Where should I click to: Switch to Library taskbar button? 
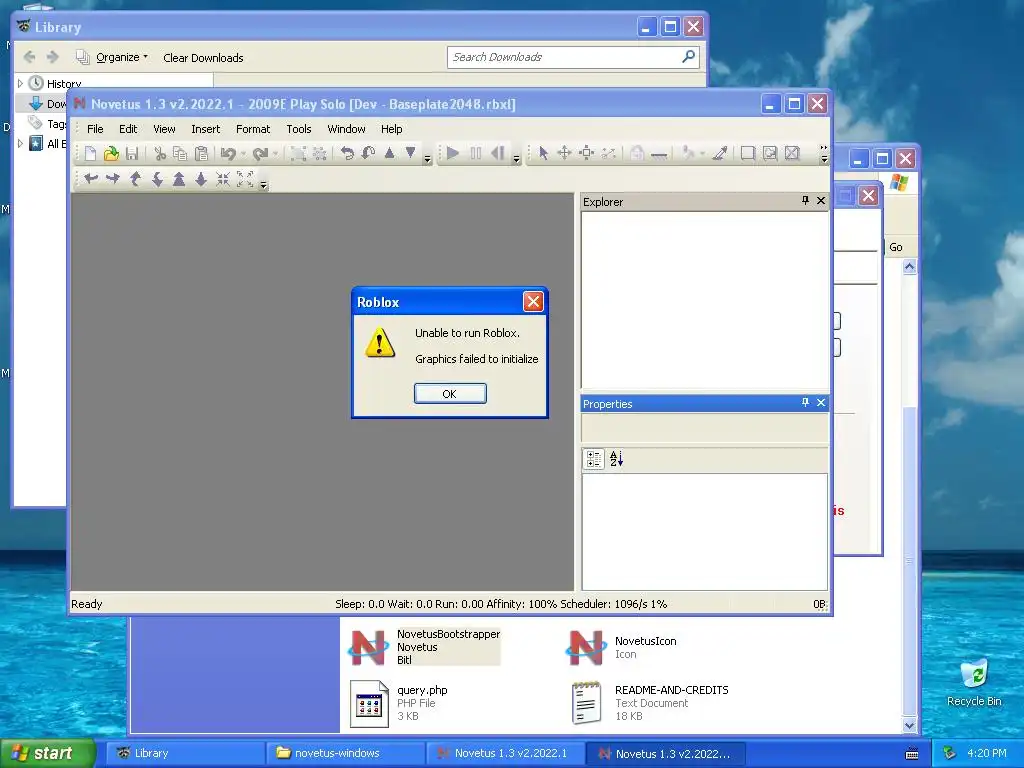[x=184, y=753]
